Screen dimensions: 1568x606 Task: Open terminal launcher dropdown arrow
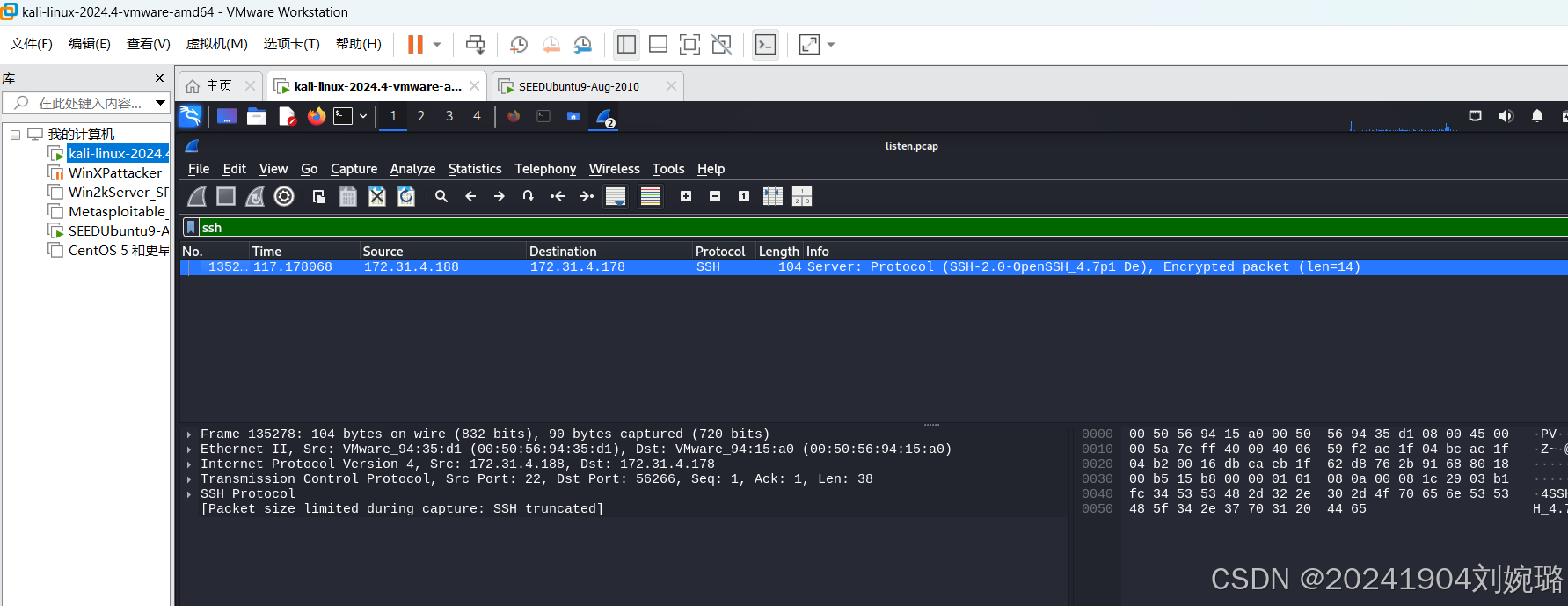pyautogui.click(x=363, y=116)
